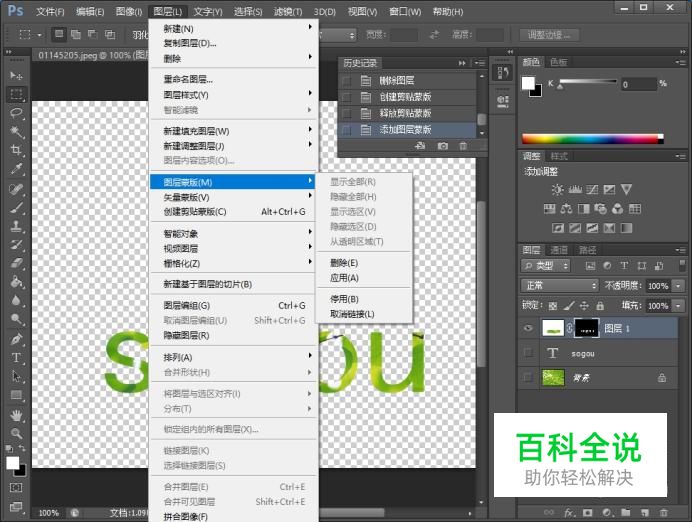Toggle history brush source box for 释放剪贴蒙版
The image size is (692, 522).
tap(347, 113)
